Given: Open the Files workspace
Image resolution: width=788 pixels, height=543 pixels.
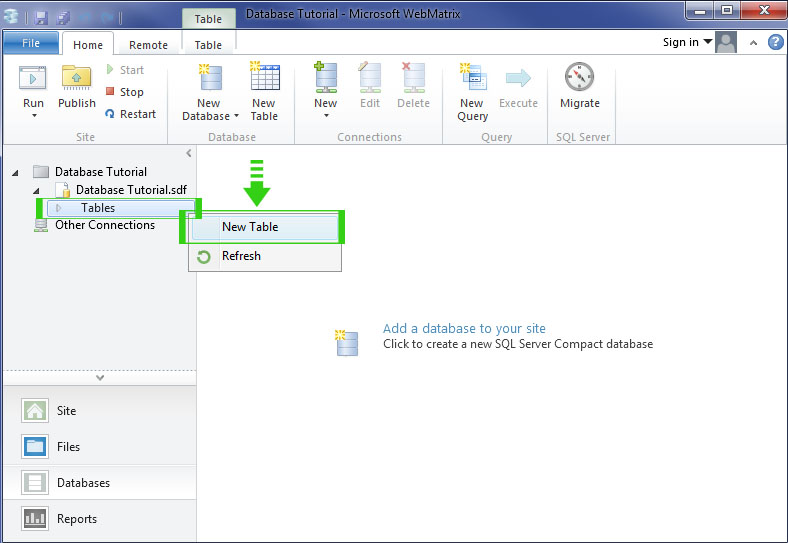Looking at the screenshot, I should (100, 447).
